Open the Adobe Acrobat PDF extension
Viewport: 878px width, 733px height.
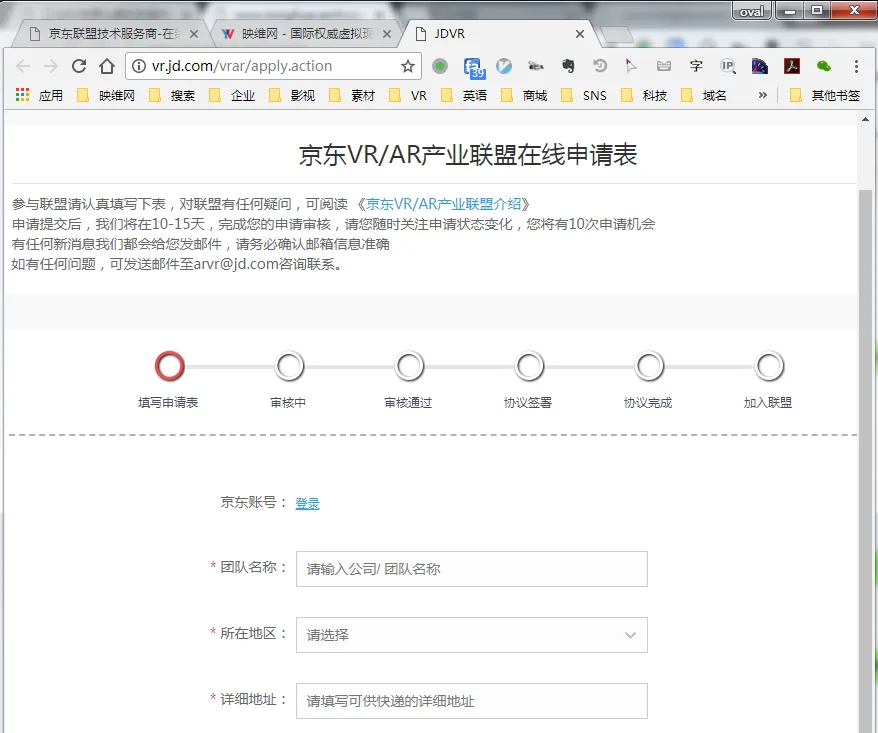tap(792, 66)
